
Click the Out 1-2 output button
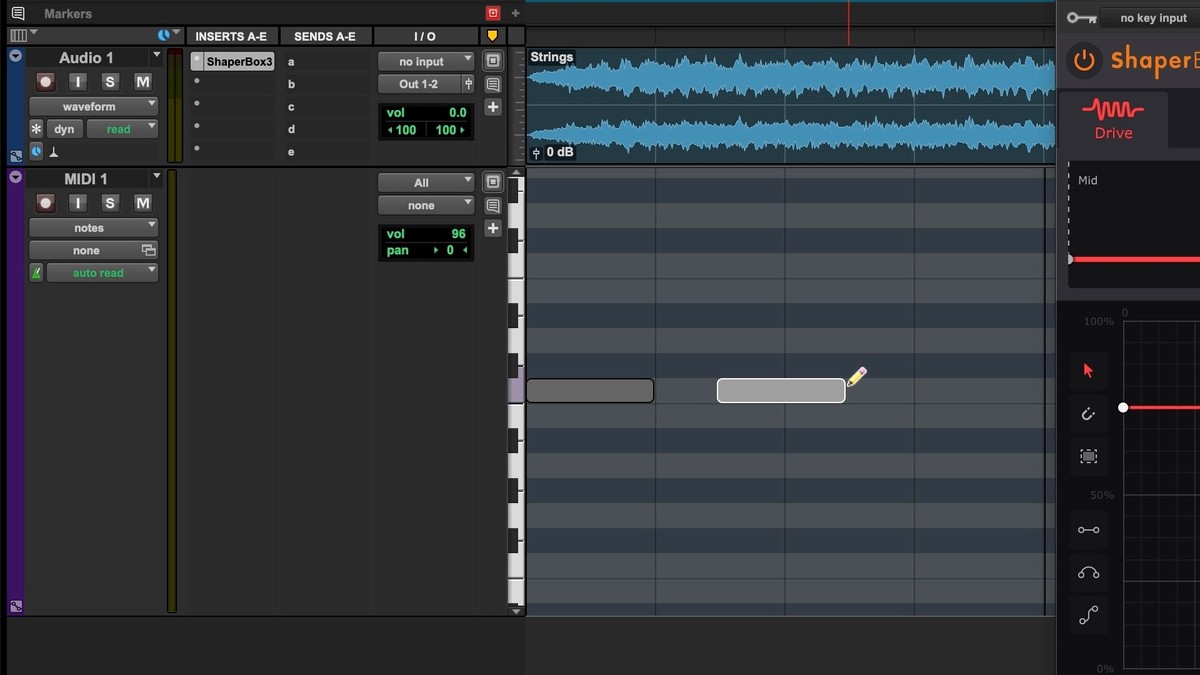(419, 84)
